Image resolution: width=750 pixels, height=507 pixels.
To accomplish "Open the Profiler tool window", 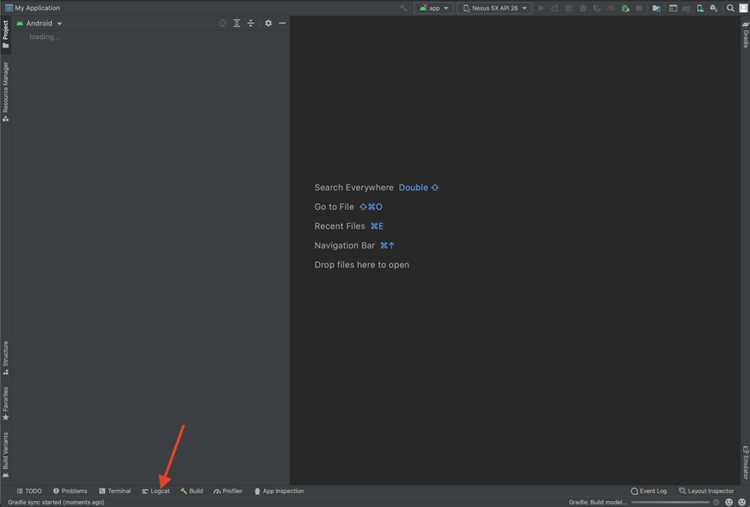I will (x=228, y=491).
